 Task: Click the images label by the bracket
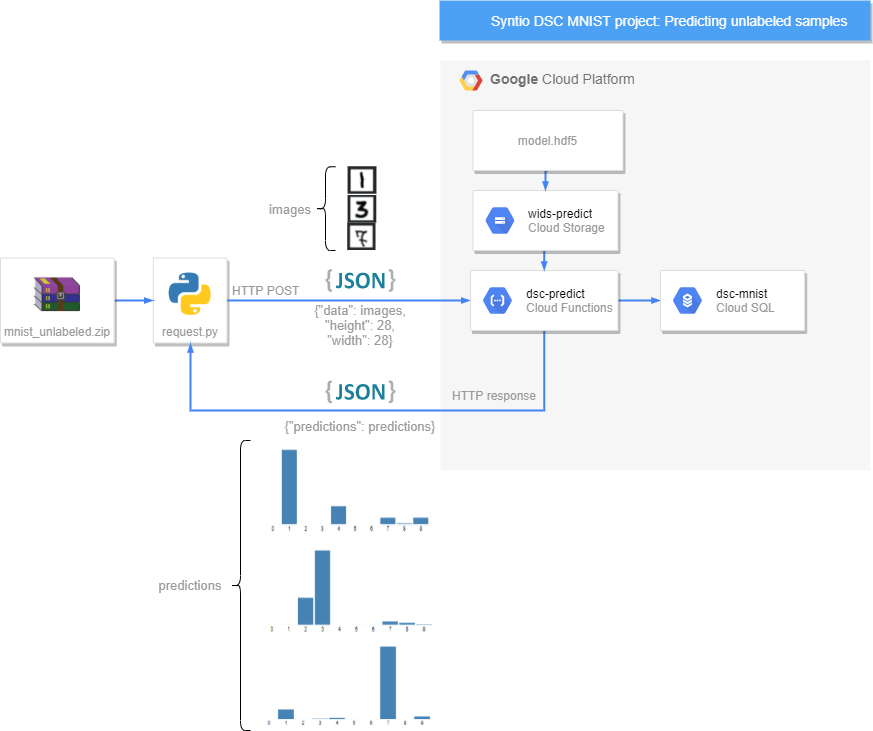click(290, 210)
